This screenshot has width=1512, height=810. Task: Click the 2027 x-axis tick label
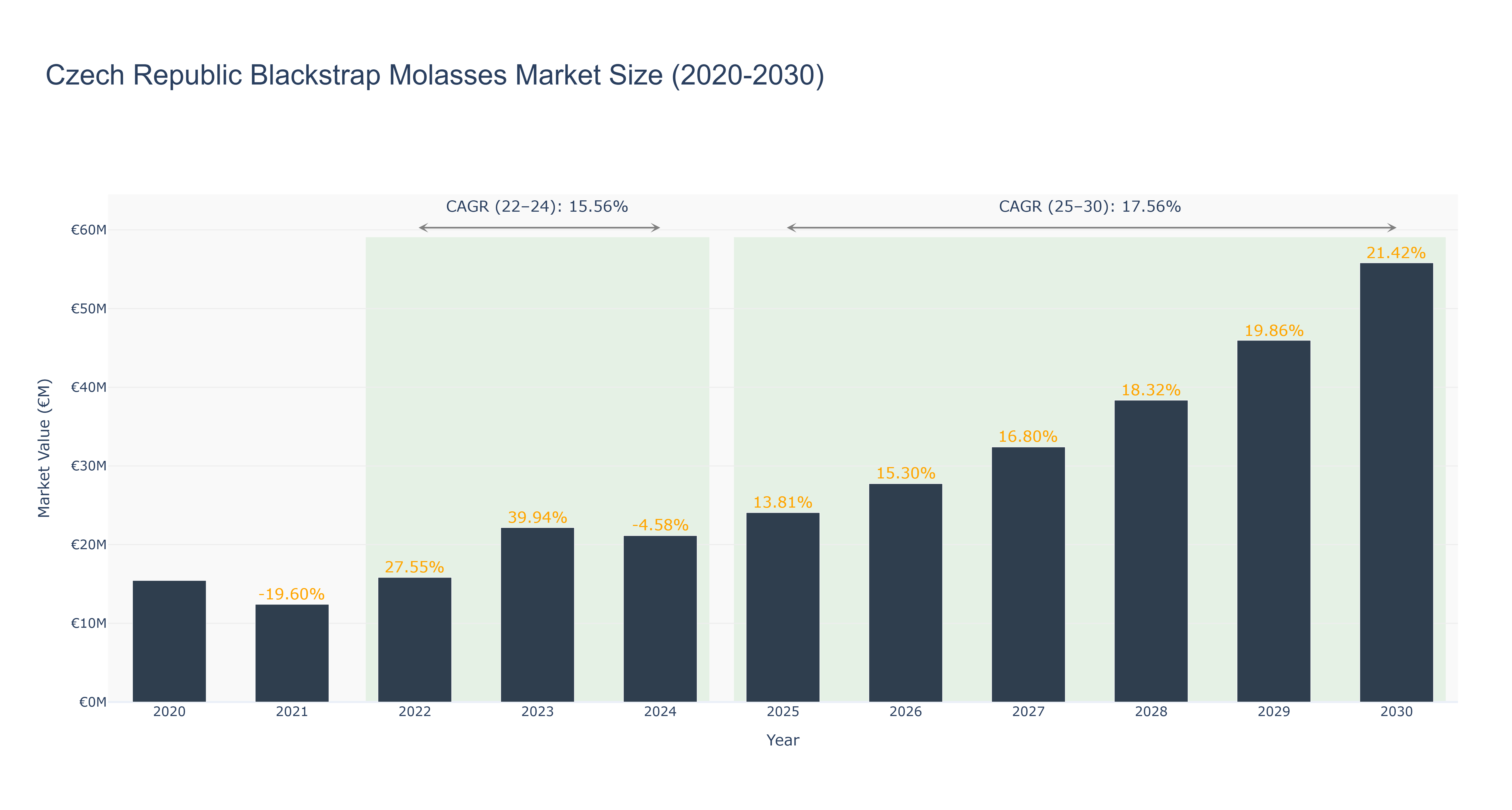coord(1028,711)
